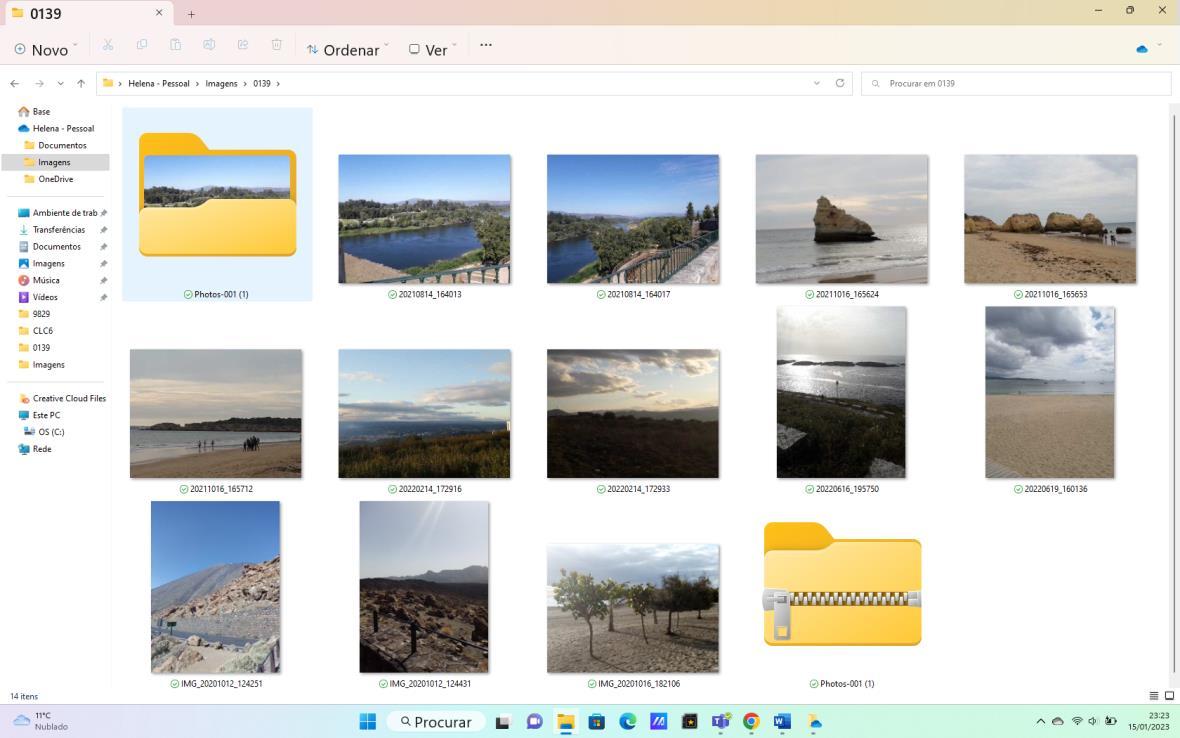This screenshot has height=738, width=1180.
Task: Select photo 20220619_160136 beach thumbnail
Action: point(1050,392)
